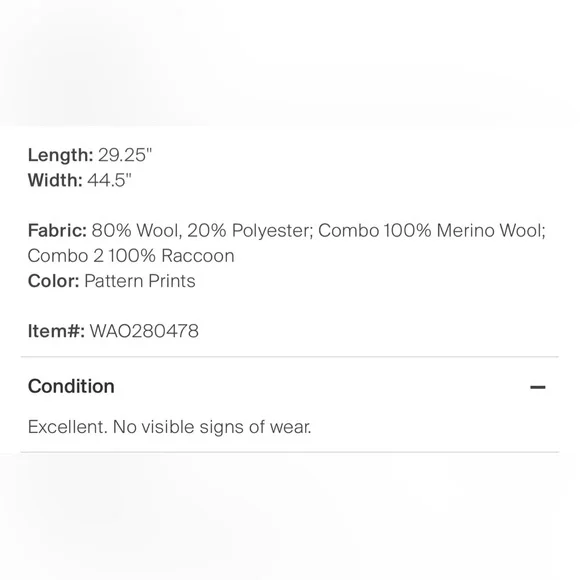Viewport: 580px width, 580px height.
Task: Click the 29.25" length value
Action: coord(125,155)
